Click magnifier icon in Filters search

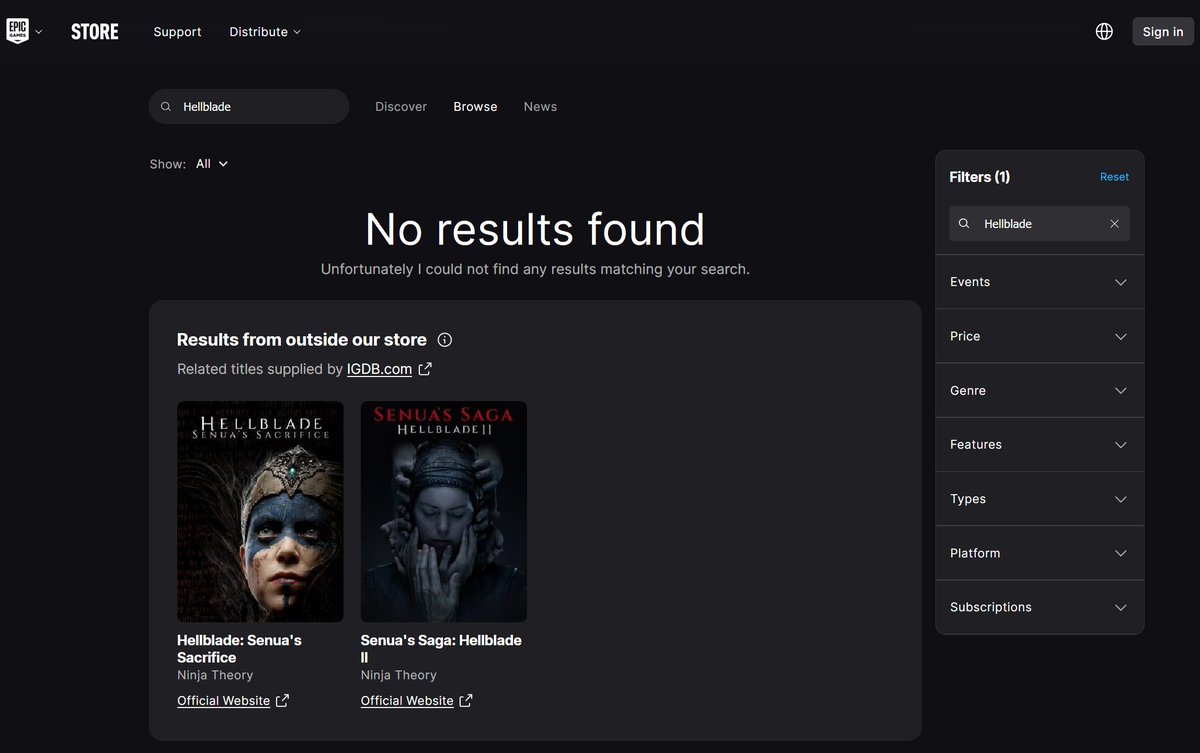click(964, 224)
